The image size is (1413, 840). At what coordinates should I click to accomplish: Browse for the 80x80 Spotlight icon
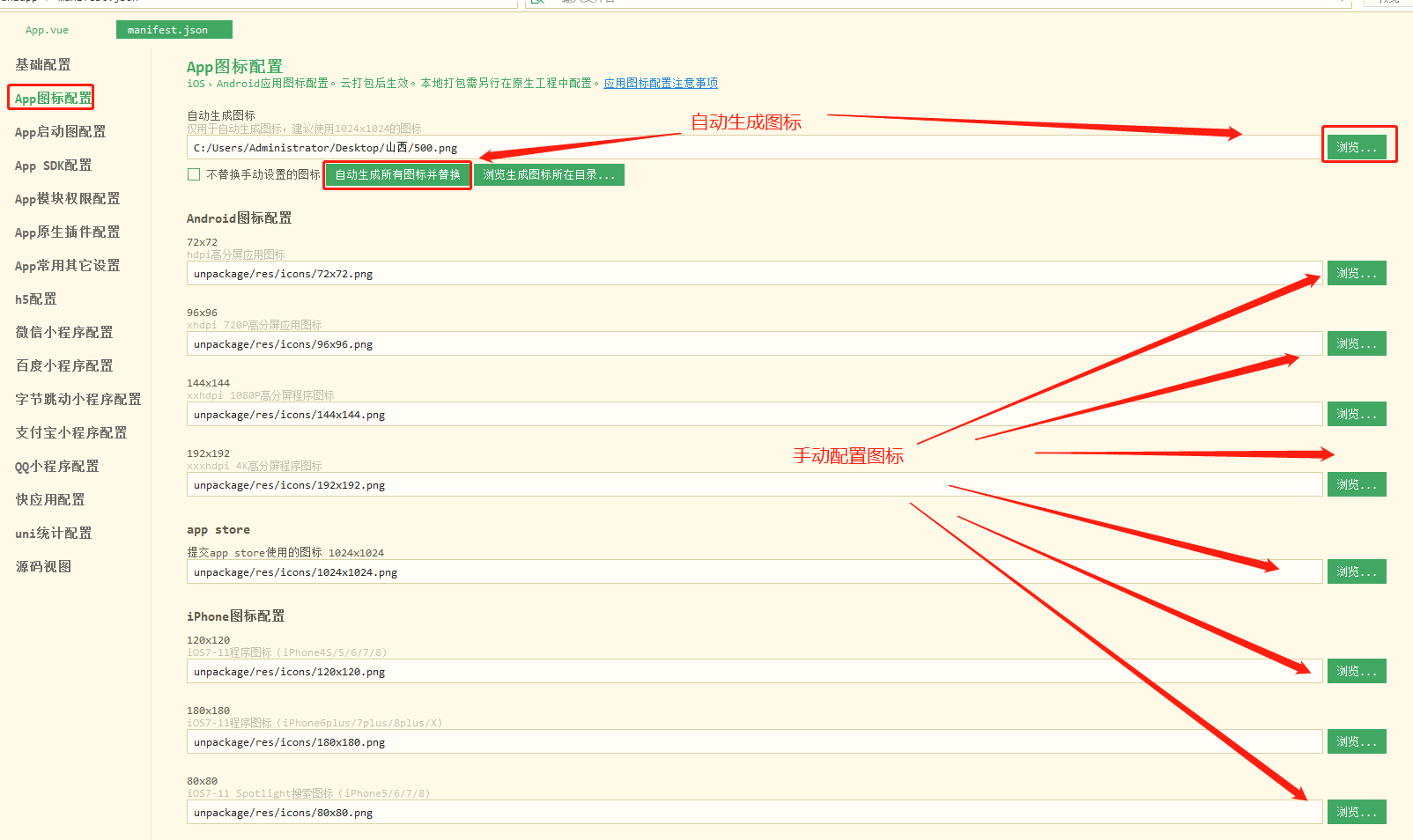click(x=1357, y=812)
